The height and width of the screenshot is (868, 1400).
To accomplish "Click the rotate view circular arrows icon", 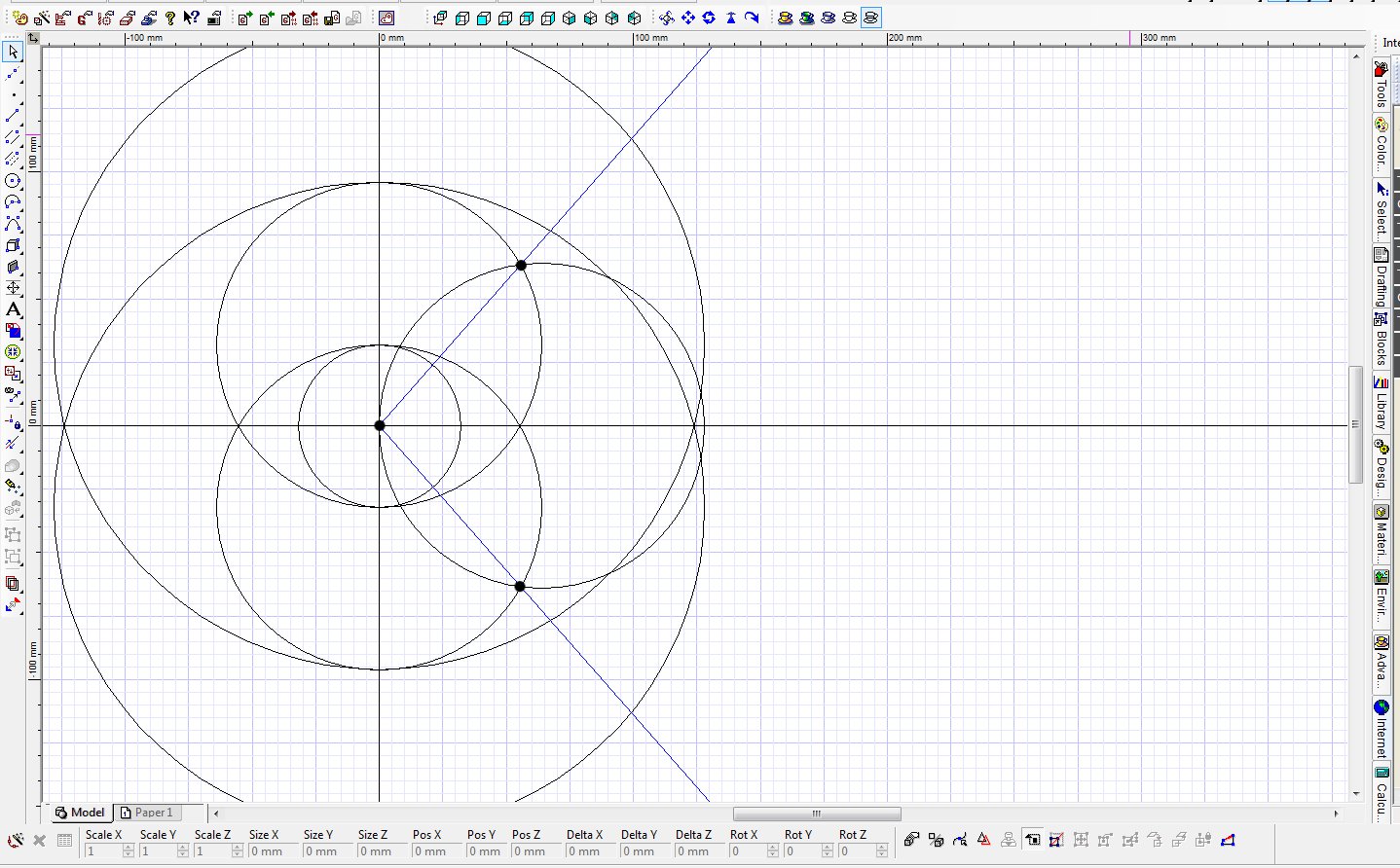I will click(x=709, y=18).
